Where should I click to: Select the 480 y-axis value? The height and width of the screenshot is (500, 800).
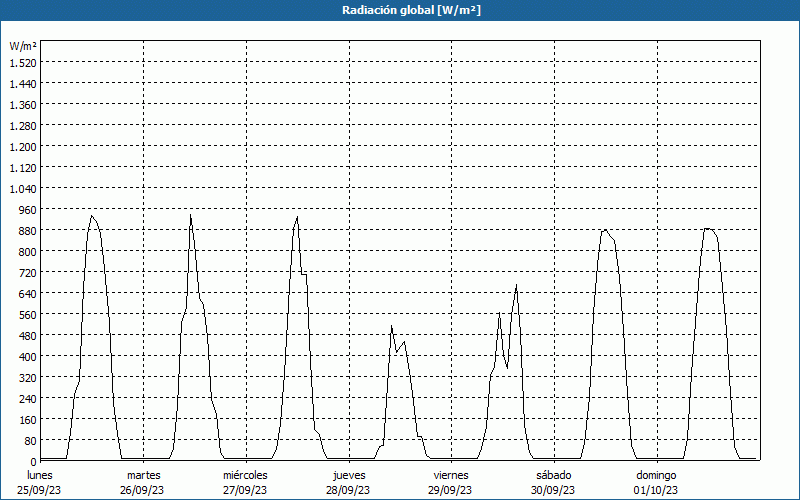(x=28, y=336)
